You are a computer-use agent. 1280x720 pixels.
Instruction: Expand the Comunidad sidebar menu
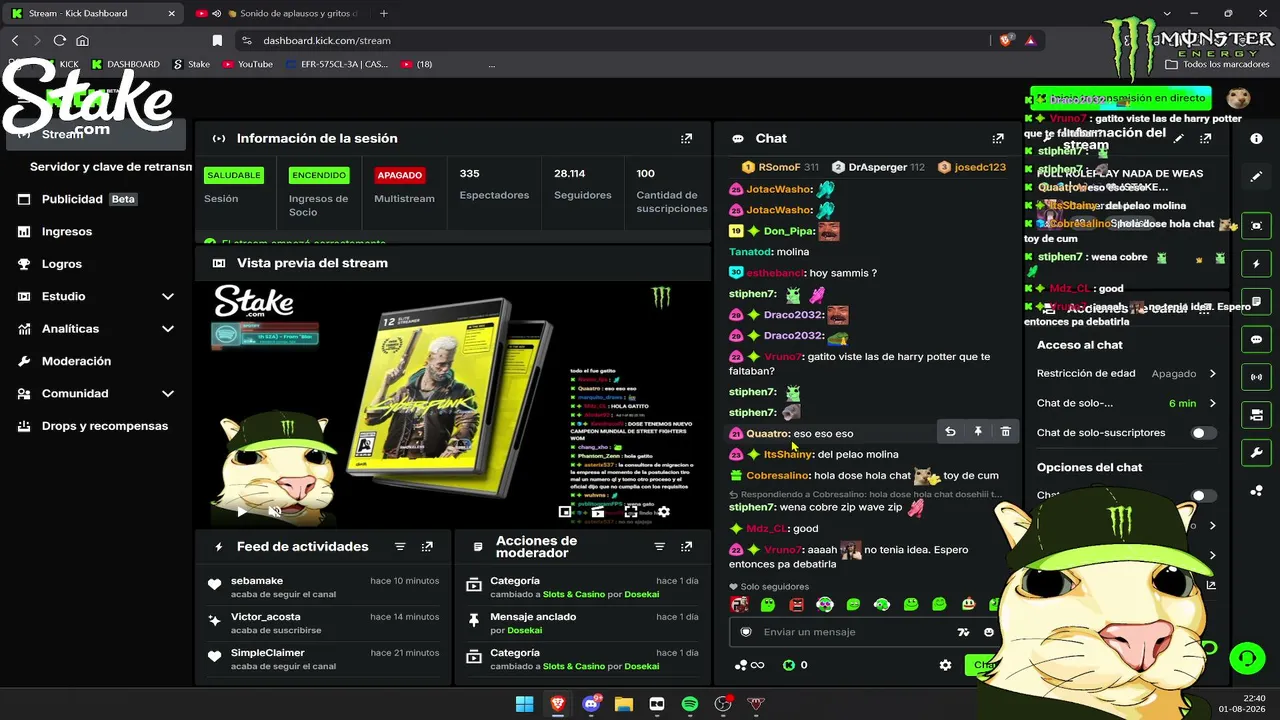point(168,394)
